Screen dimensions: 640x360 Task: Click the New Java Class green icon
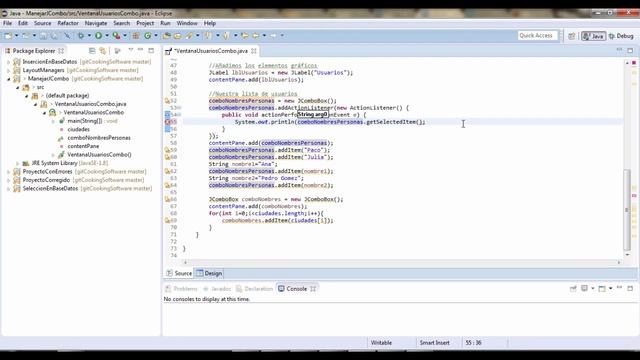pyautogui.click(x=148, y=36)
